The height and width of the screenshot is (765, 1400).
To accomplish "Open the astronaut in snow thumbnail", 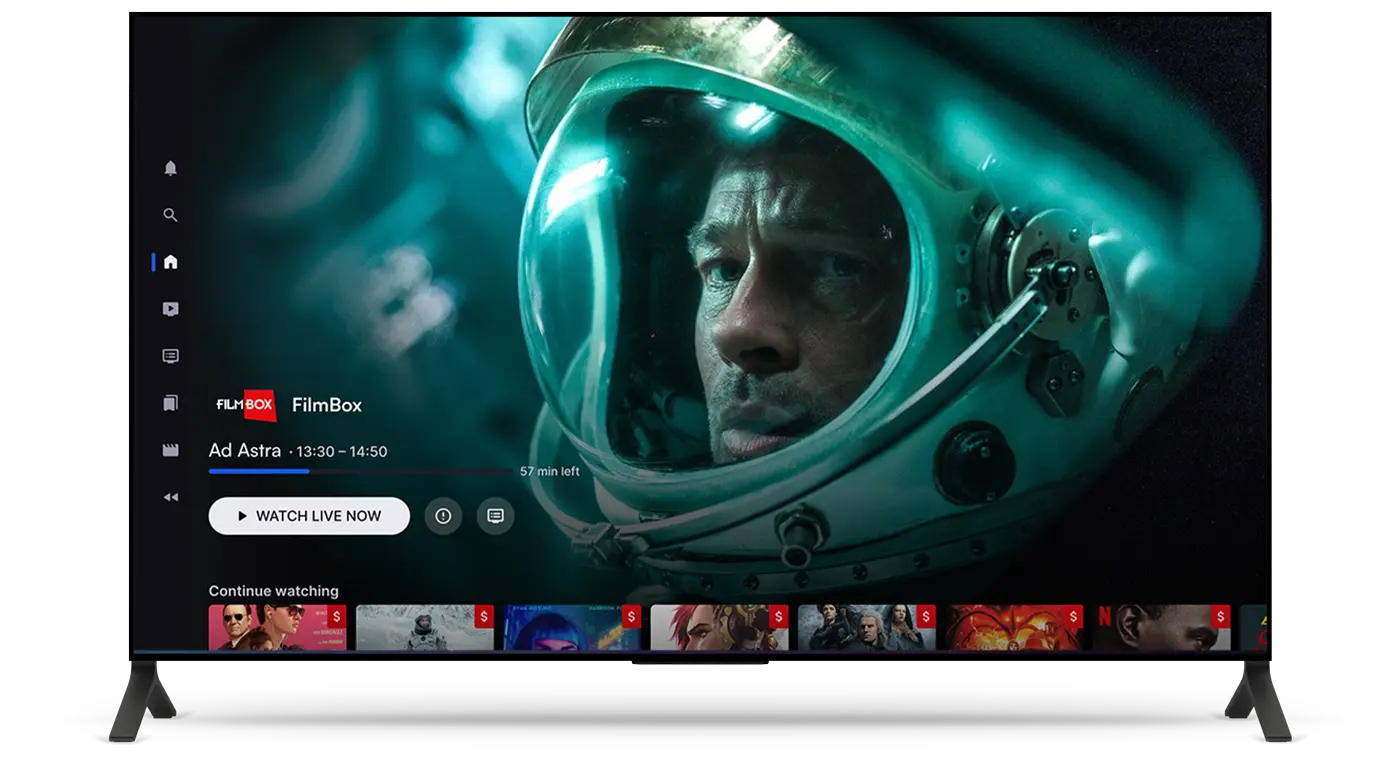I will 424,627.
